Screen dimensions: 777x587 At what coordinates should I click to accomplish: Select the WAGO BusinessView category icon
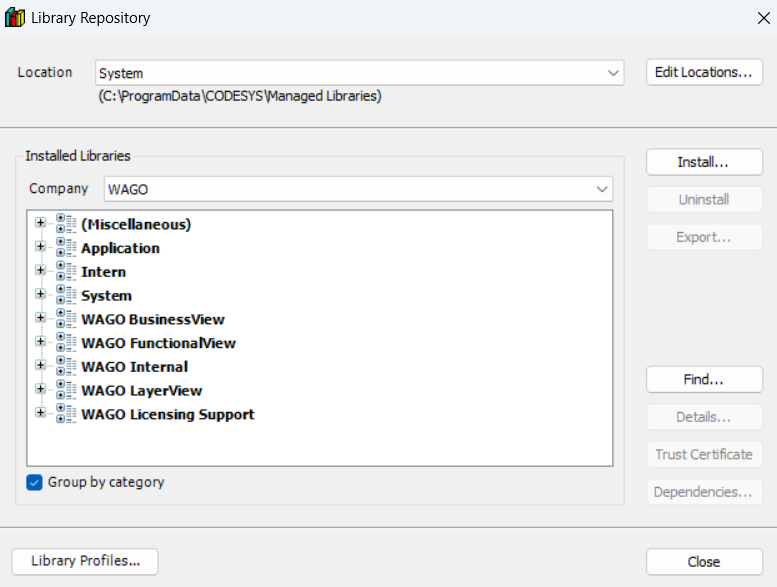pyautogui.click(x=67, y=319)
